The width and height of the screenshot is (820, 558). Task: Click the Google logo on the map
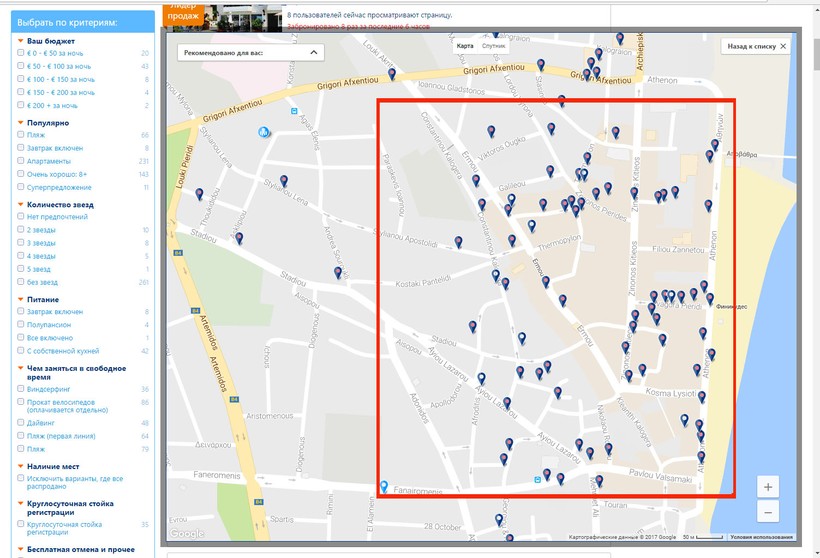(187, 533)
